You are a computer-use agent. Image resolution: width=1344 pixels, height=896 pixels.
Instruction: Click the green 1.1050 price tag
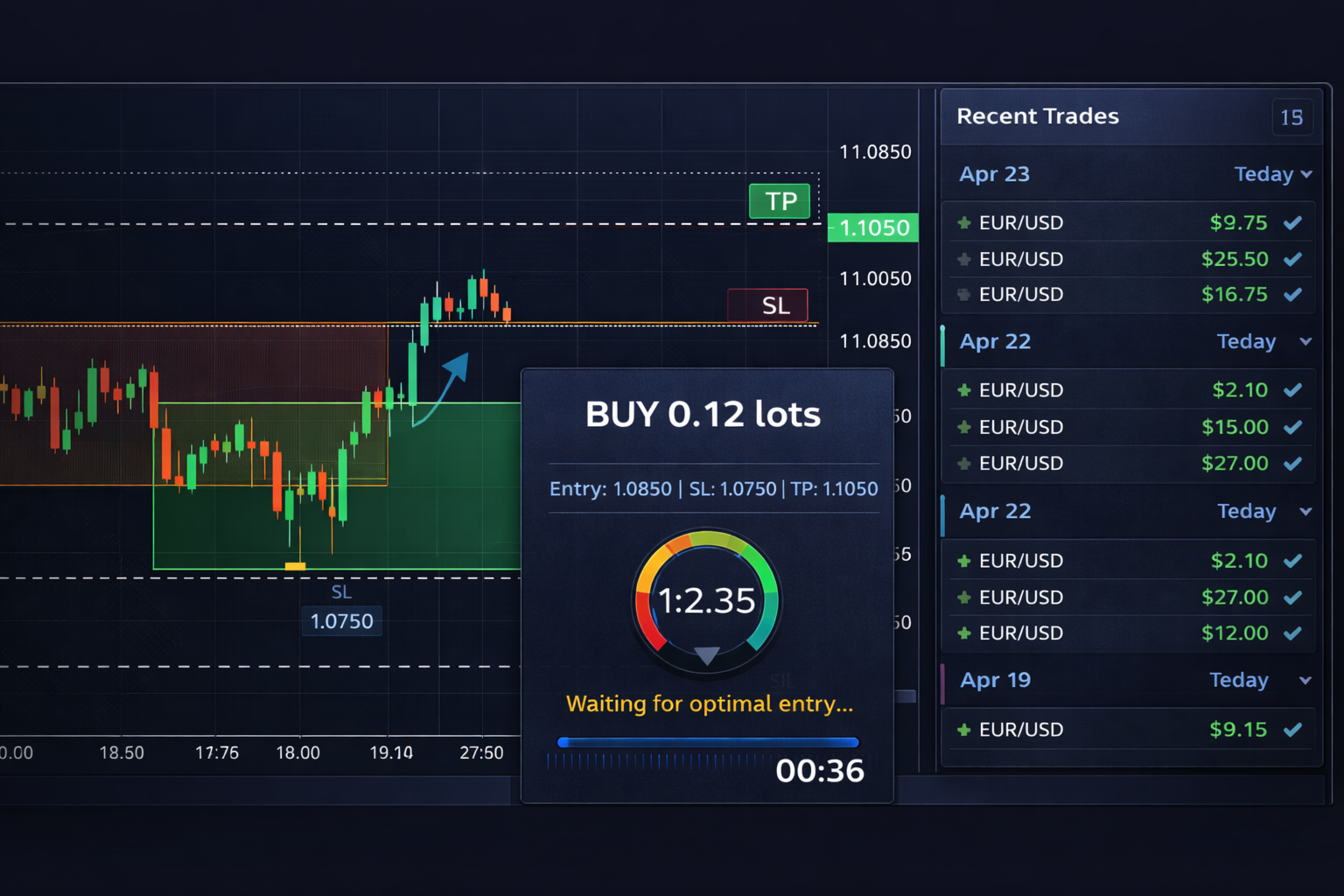pos(873,227)
